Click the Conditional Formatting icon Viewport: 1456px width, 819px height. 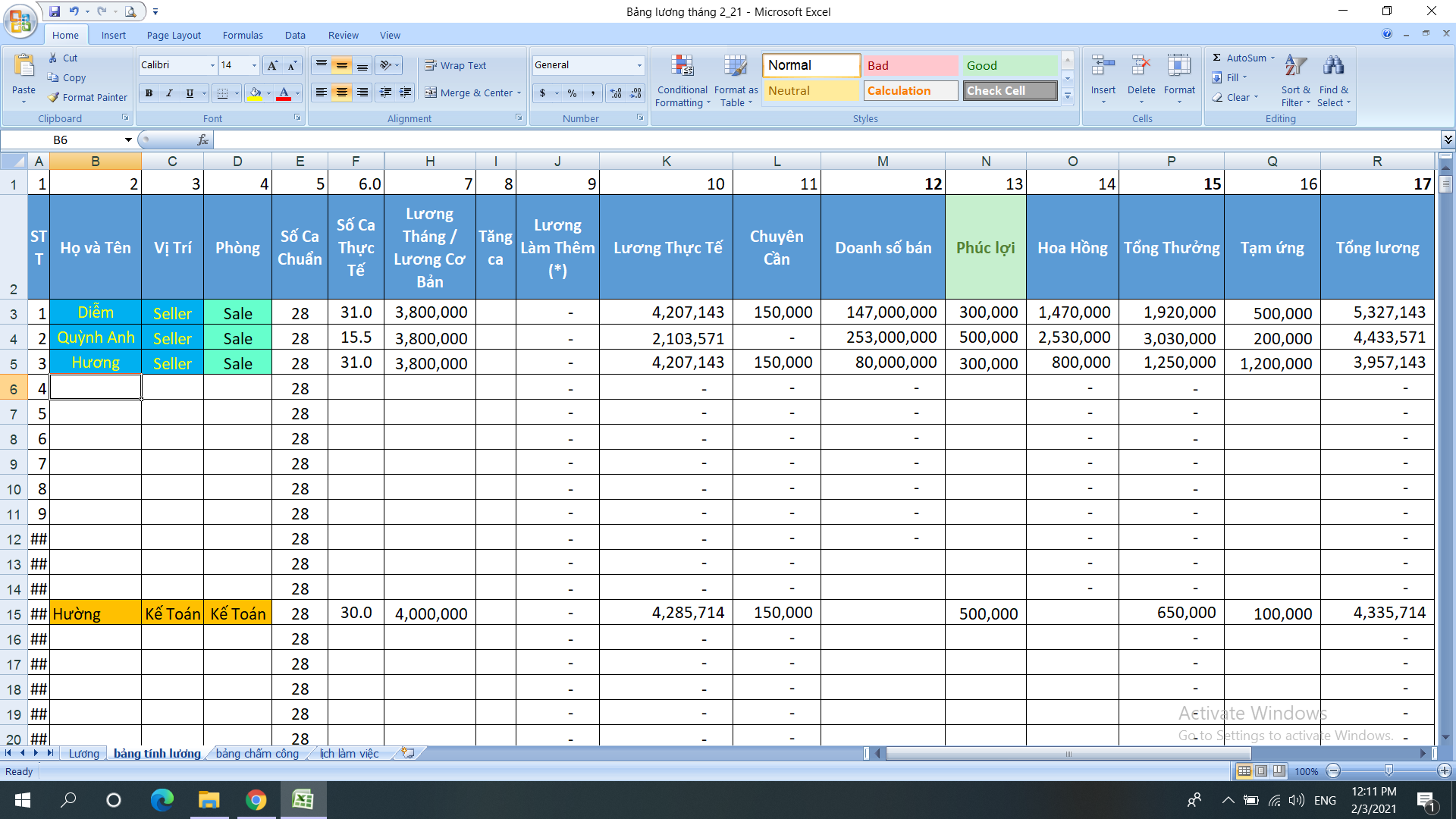[682, 68]
